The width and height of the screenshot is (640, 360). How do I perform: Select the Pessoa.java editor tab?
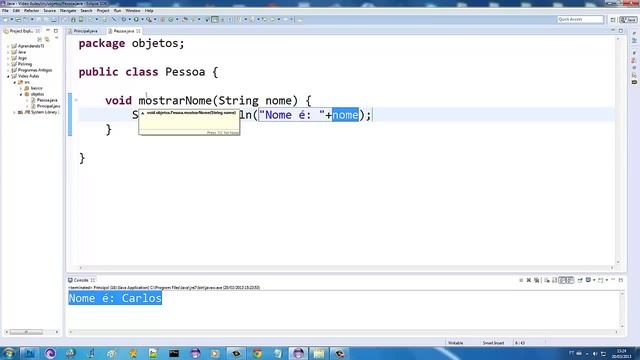pos(124,31)
